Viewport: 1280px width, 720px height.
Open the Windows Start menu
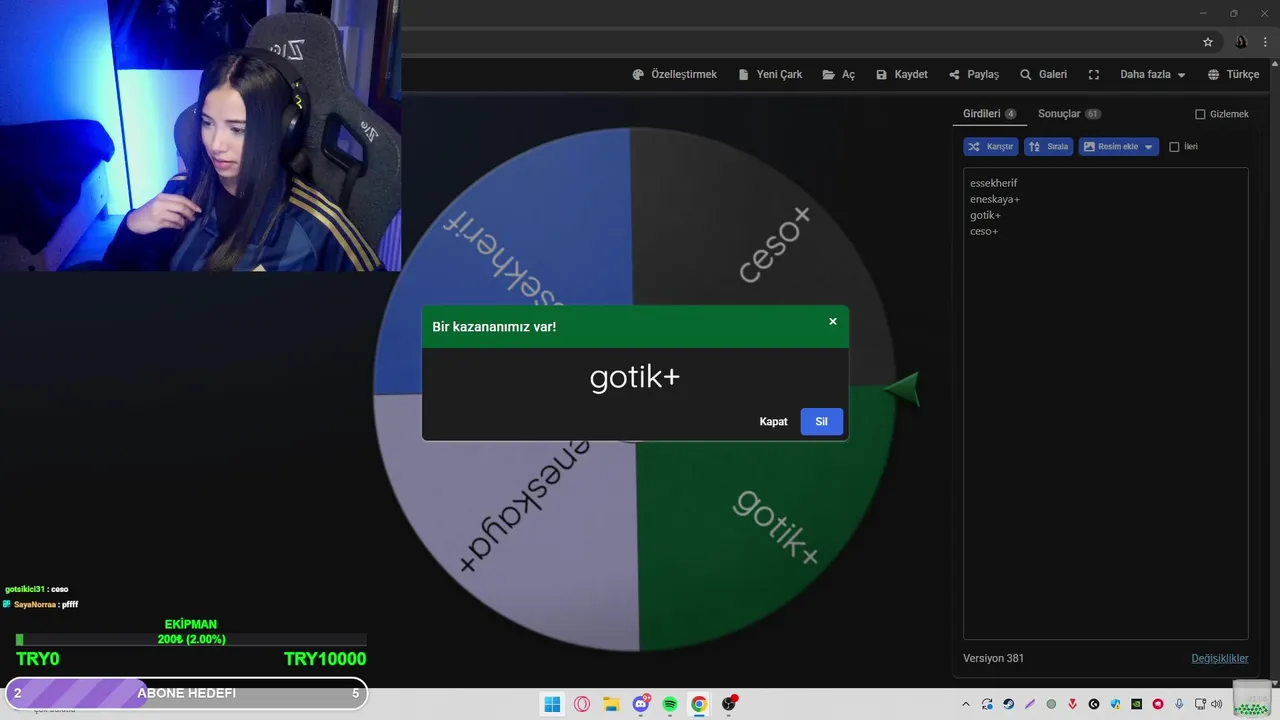tap(552, 704)
